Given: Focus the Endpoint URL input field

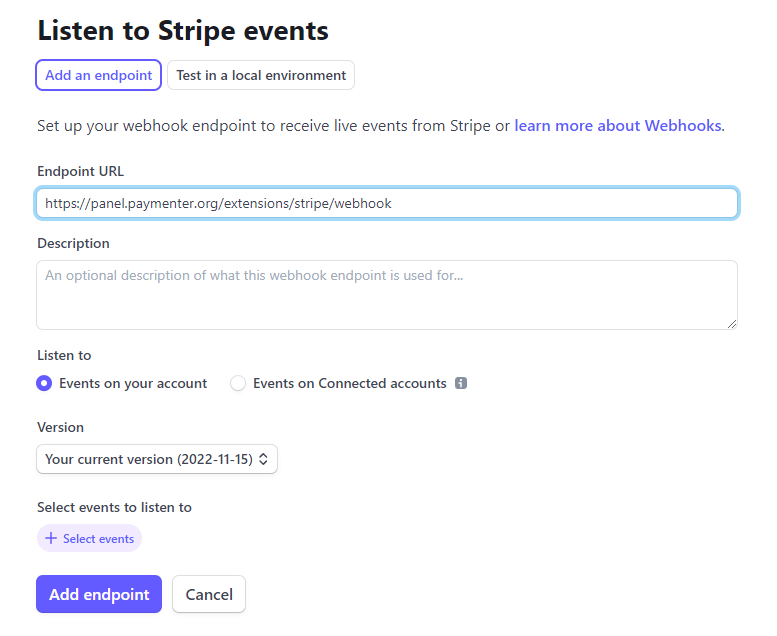Looking at the screenshot, I should tap(387, 203).
